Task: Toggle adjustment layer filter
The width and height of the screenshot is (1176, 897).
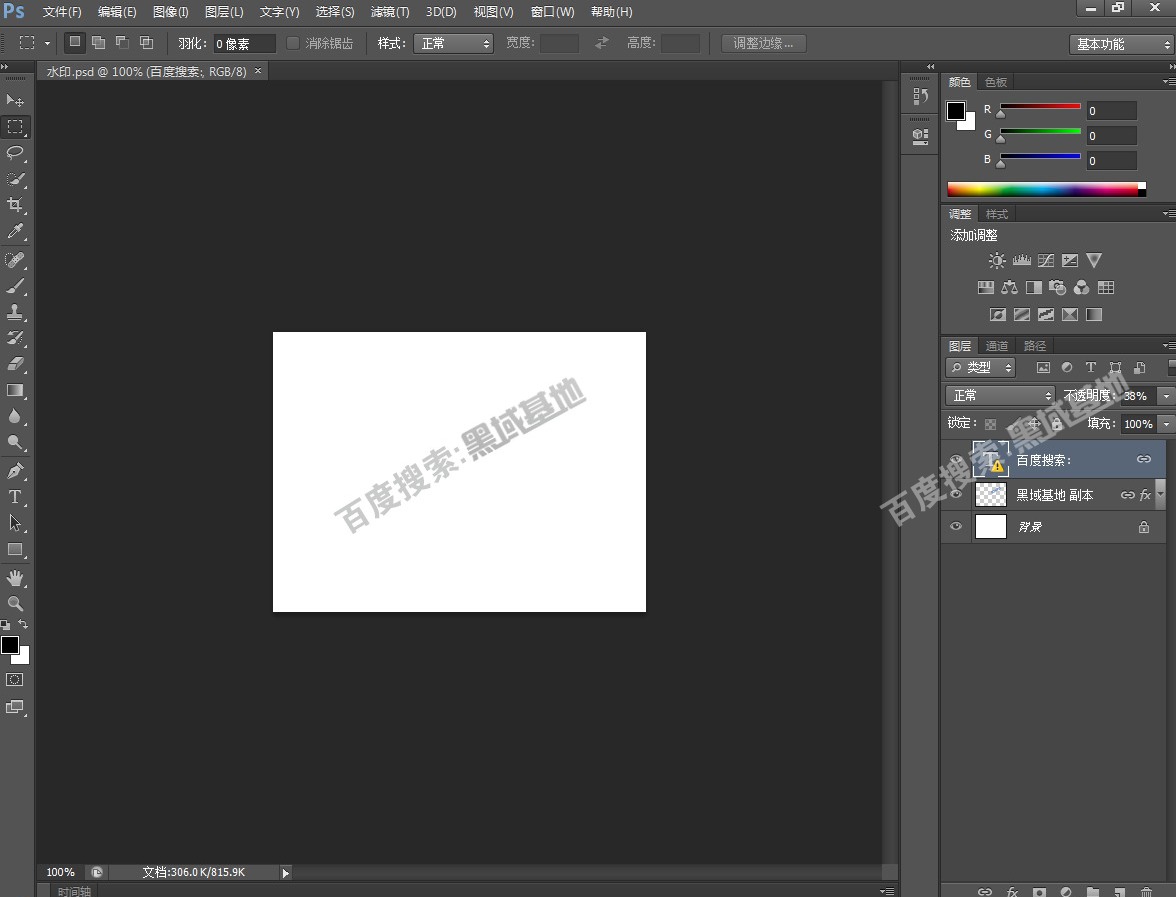Action: [x=1066, y=368]
